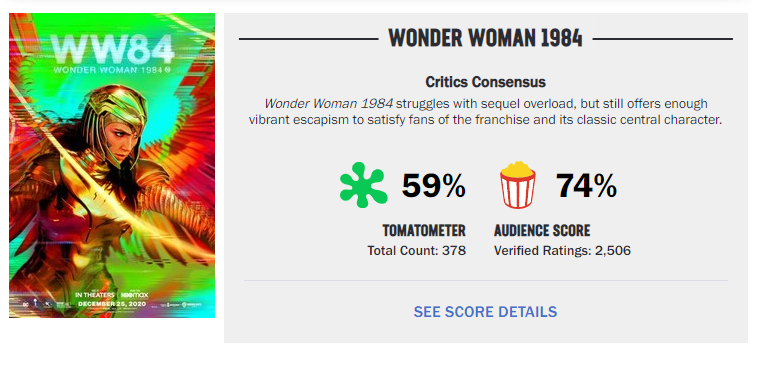Click the 'vibrant escapism' consensus sentence line
This screenshot has height=375, width=761.
pyautogui.click(x=485, y=120)
